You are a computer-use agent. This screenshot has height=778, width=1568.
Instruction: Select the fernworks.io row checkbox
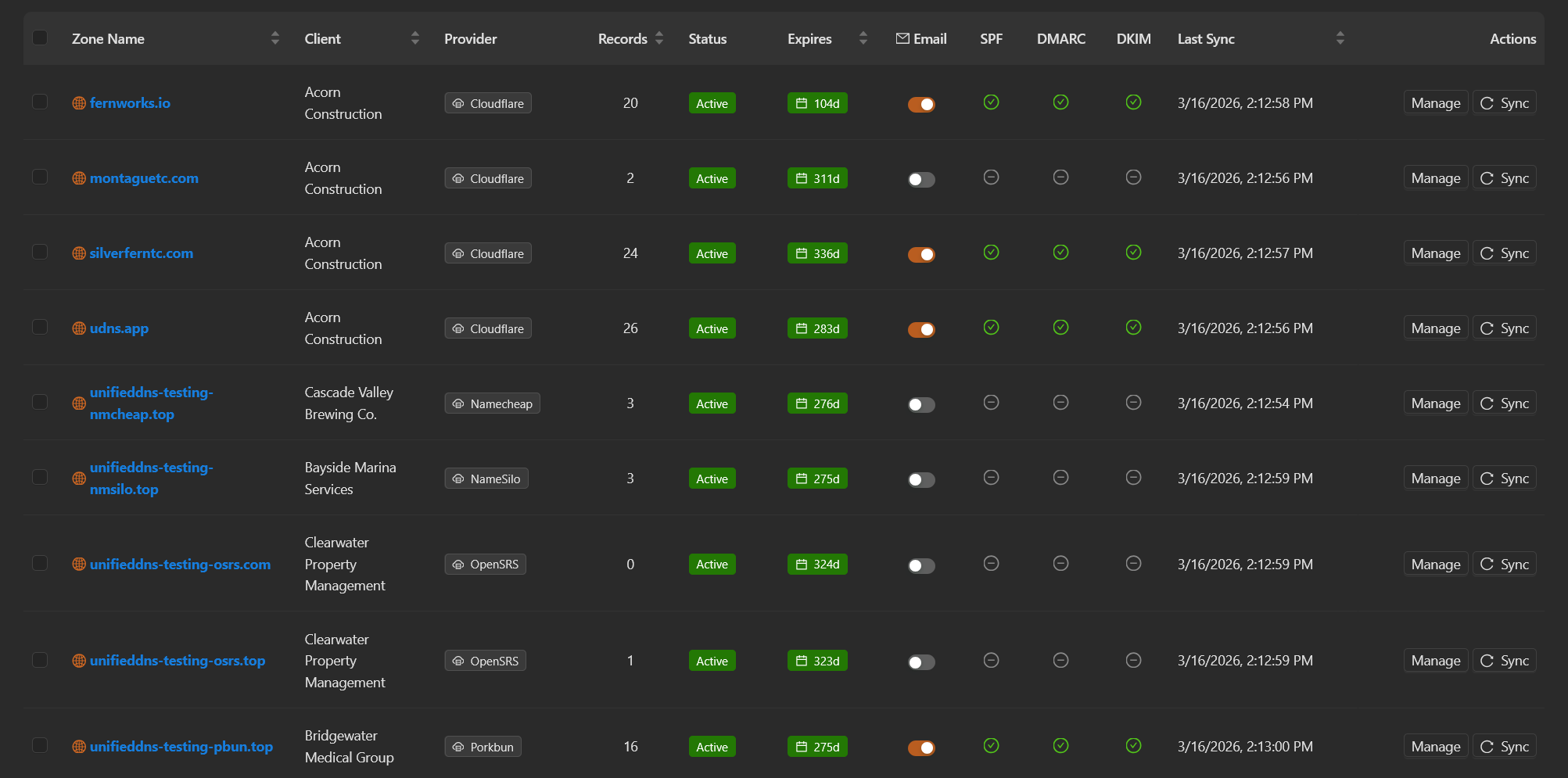point(40,102)
